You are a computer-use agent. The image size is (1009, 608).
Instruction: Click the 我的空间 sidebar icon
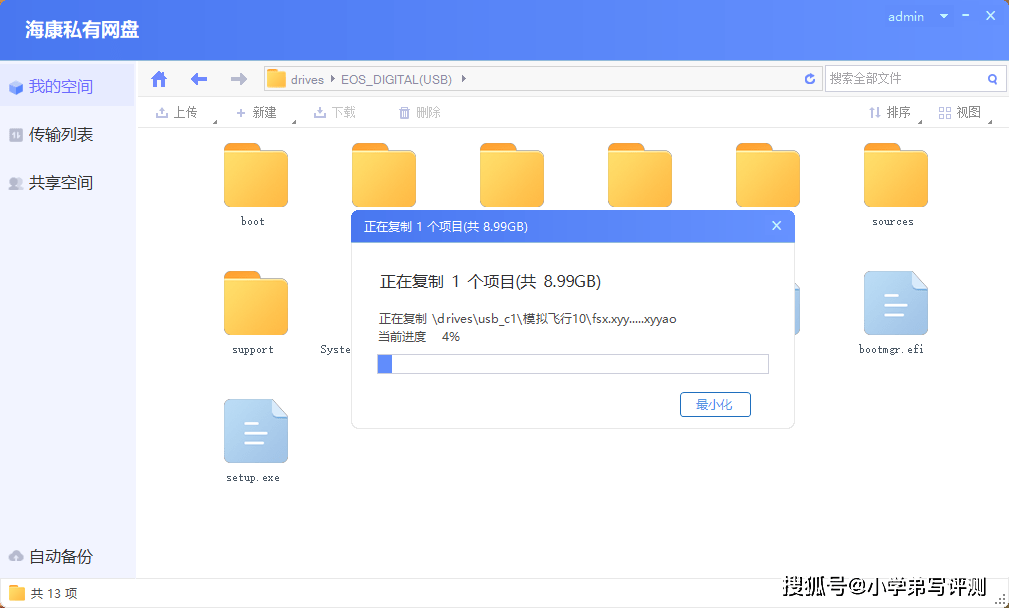(x=17, y=86)
